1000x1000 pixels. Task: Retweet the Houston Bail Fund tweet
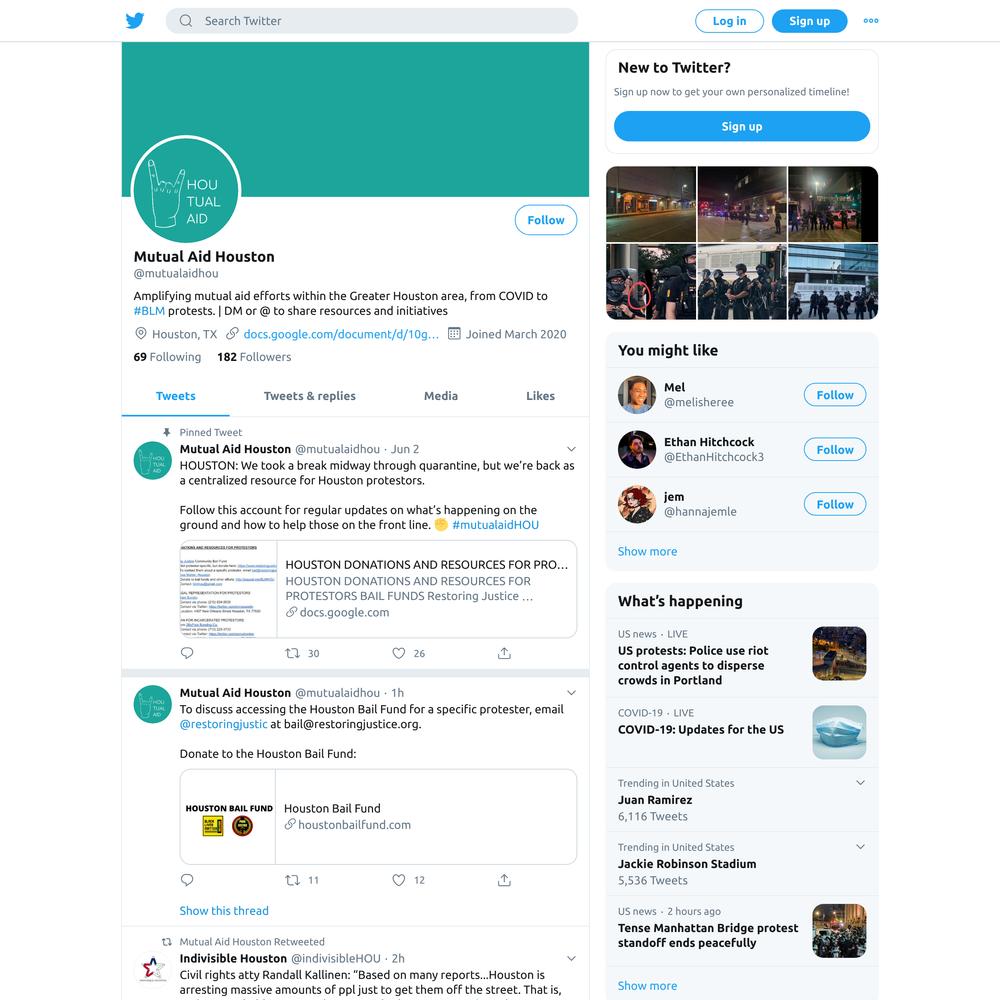tap(292, 880)
